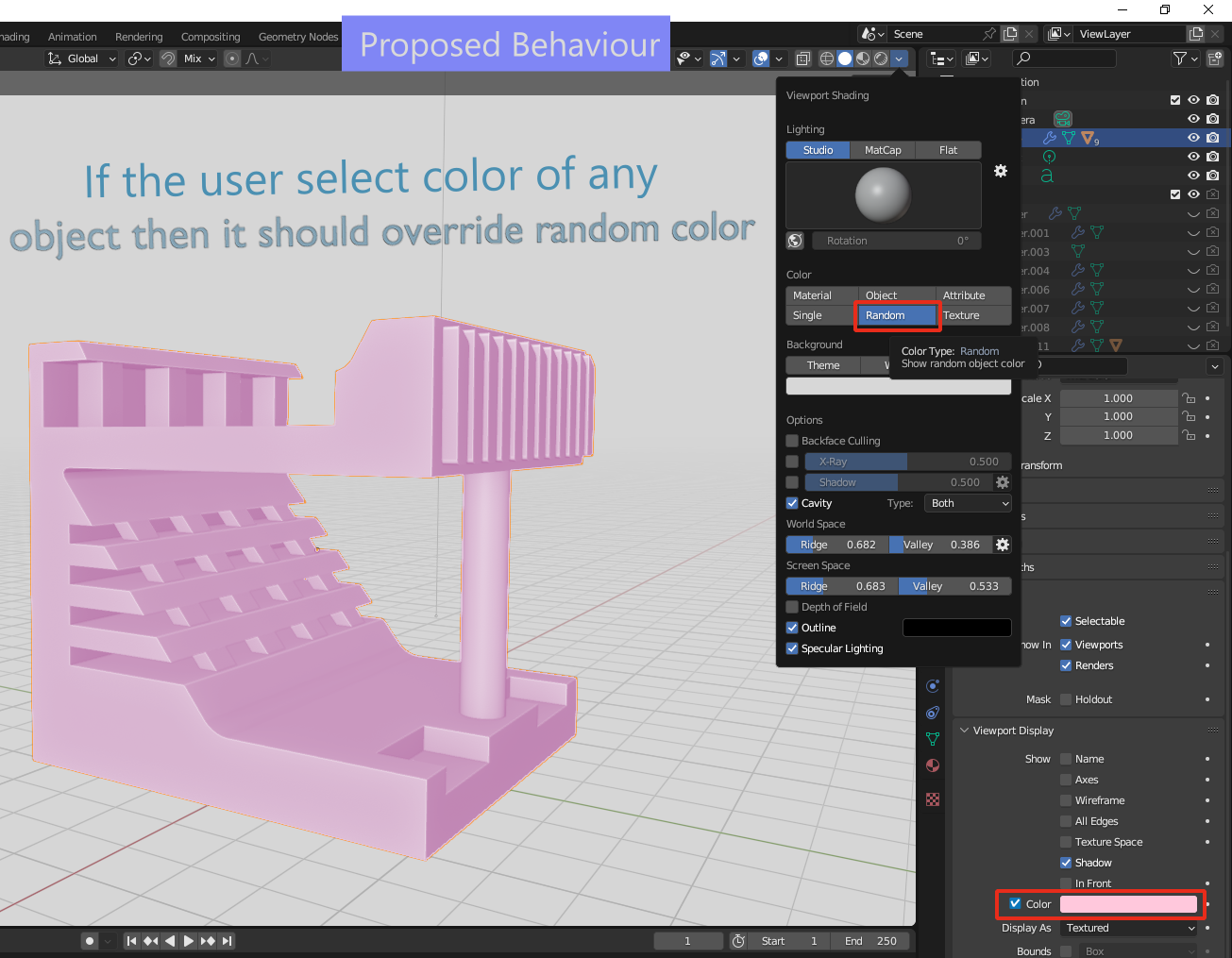Toggle viewport overlays icon
The width and height of the screenshot is (1232, 958).
[761, 59]
